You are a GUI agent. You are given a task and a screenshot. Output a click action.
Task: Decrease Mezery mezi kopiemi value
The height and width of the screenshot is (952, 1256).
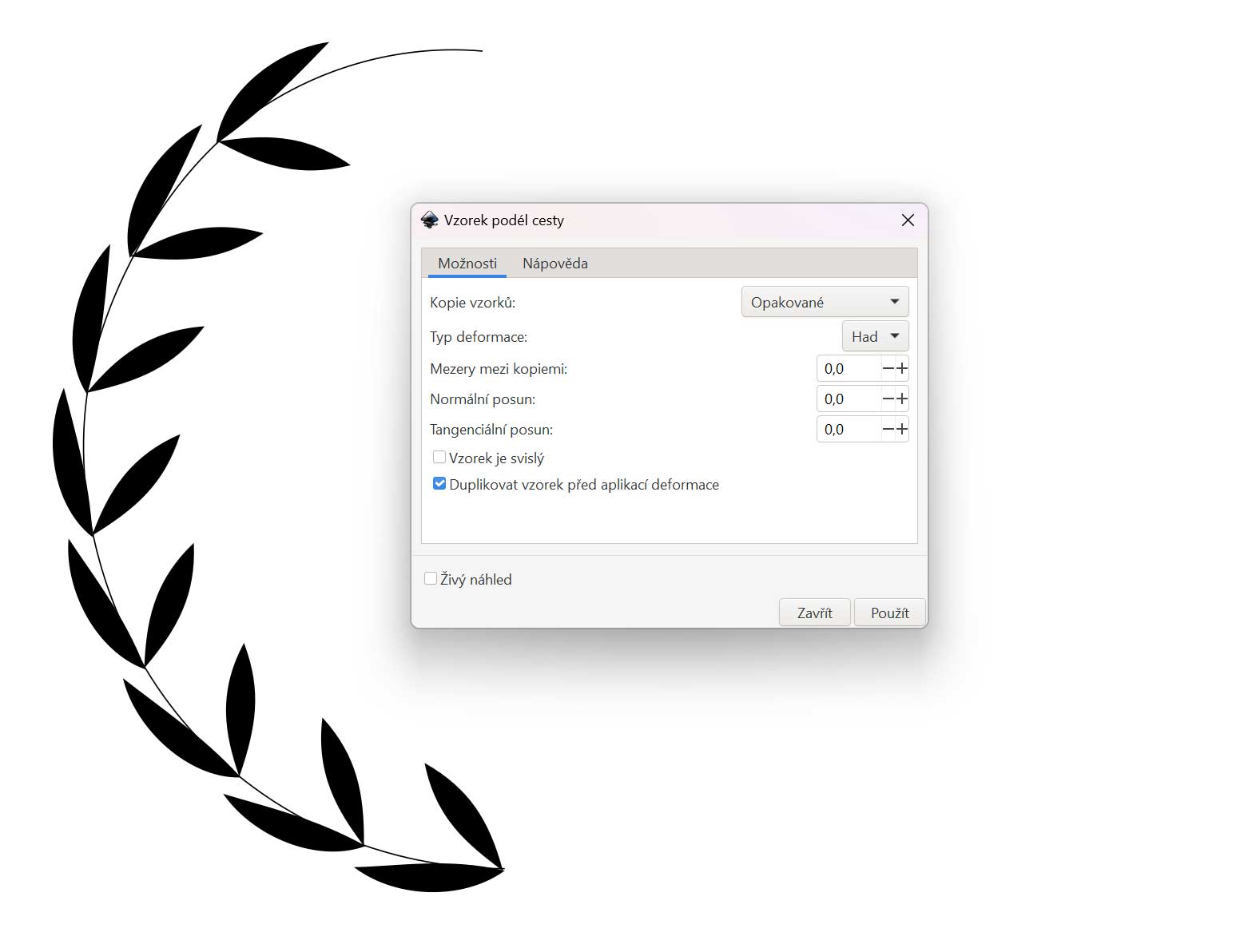[x=888, y=369]
